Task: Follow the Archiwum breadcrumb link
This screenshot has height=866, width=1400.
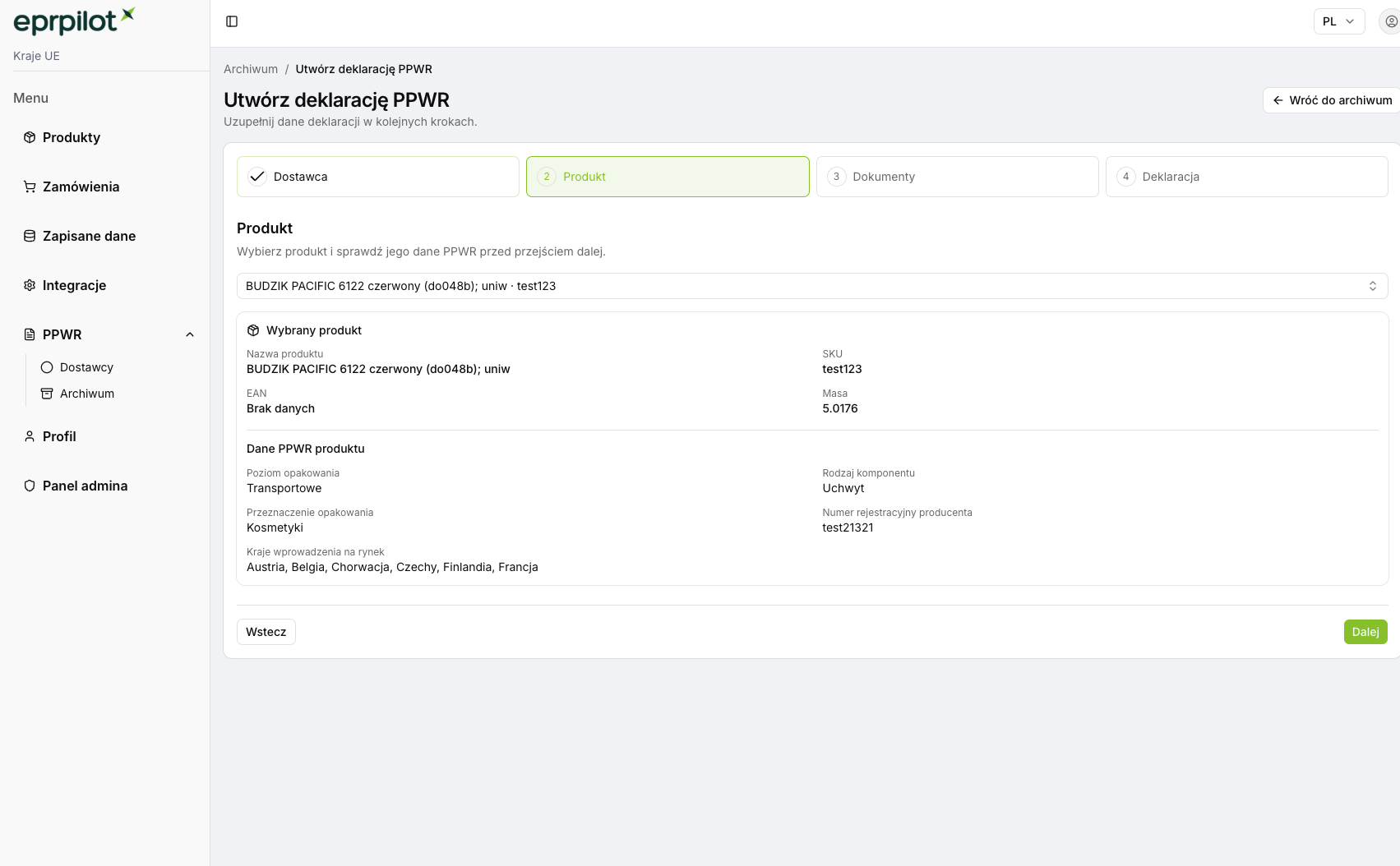Action: pyautogui.click(x=251, y=69)
